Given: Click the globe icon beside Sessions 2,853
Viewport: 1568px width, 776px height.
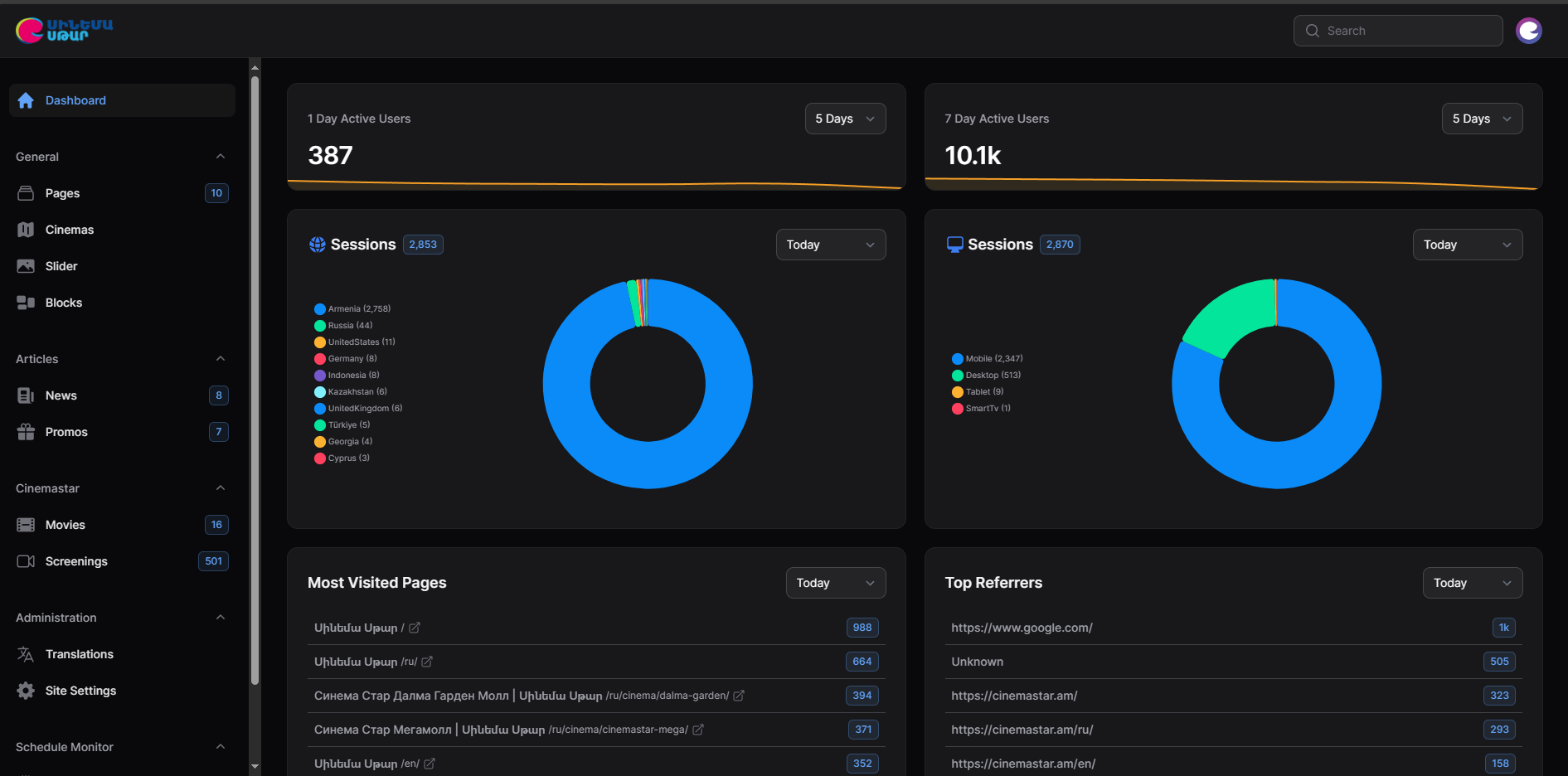Looking at the screenshot, I should pyautogui.click(x=317, y=245).
